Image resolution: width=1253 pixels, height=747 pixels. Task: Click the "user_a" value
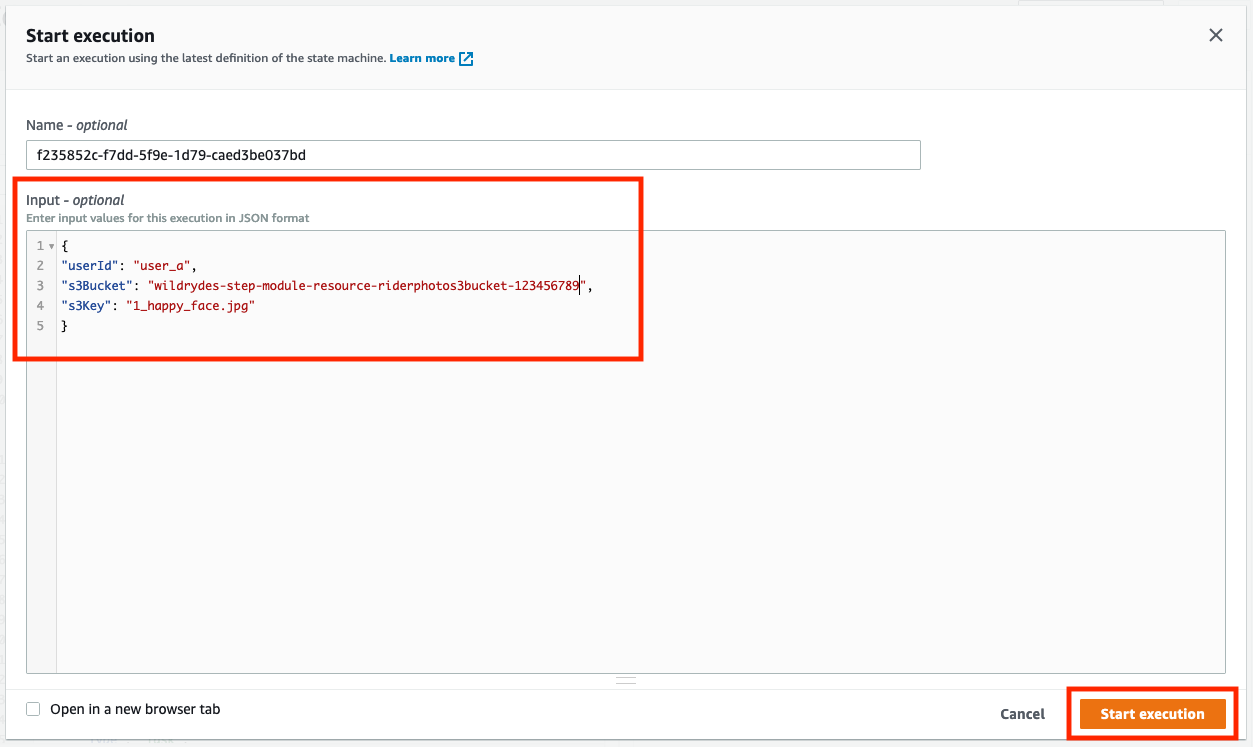162,266
